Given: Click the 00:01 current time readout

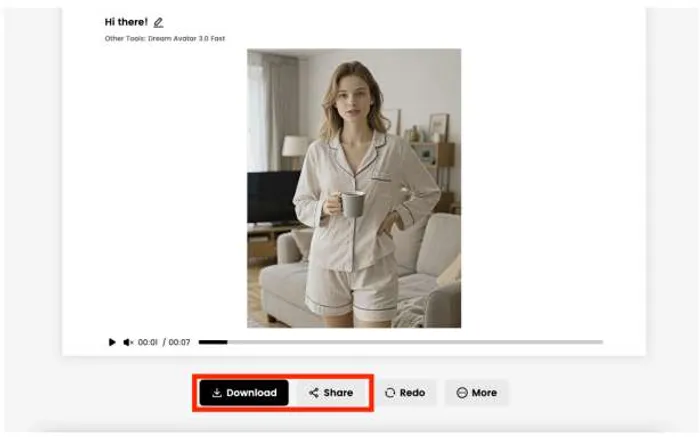Looking at the screenshot, I should (147, 342).
